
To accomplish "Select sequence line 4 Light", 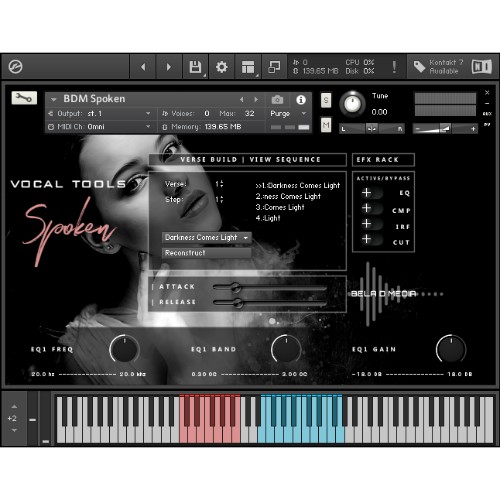I will (268, 218).
